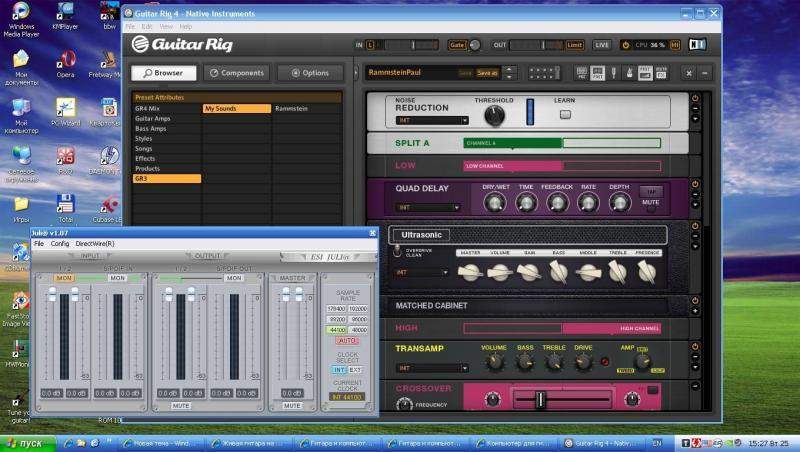Enable the output Limit button
This screenshot has height=452, width=800.
click(x=574, y=45)
